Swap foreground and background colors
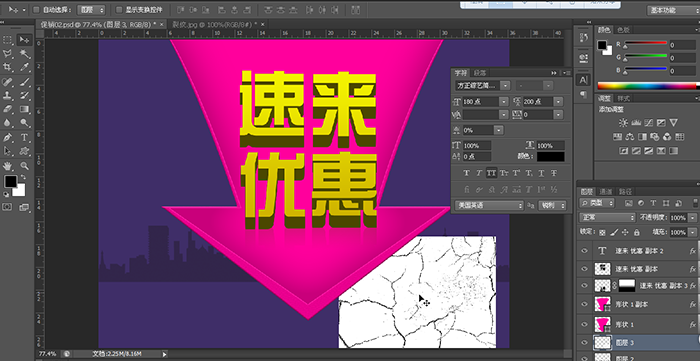Viewport: 700px width, 361px height. click(23, 178)
